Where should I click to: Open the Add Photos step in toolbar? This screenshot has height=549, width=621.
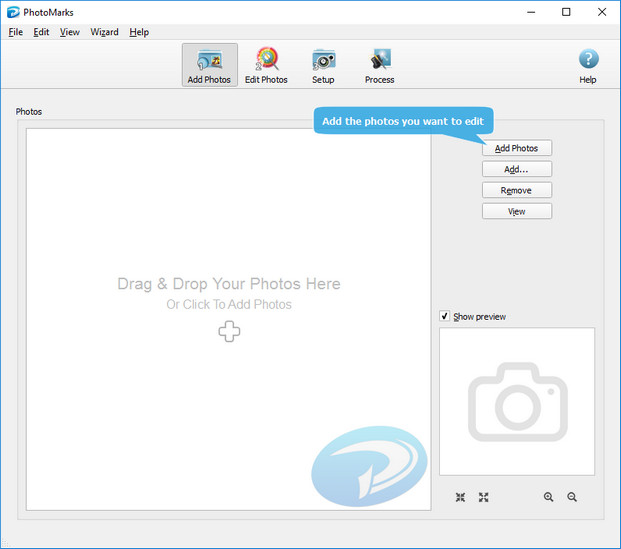[x=209, y=65]
